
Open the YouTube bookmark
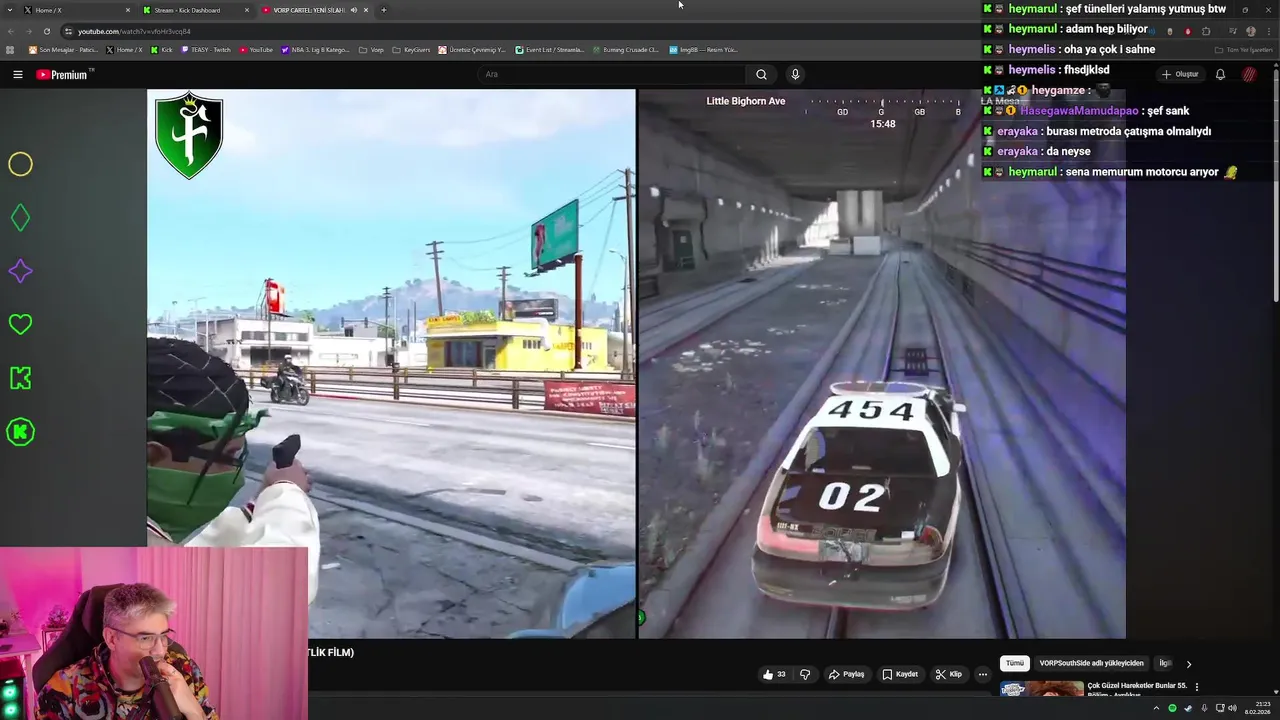256,49
